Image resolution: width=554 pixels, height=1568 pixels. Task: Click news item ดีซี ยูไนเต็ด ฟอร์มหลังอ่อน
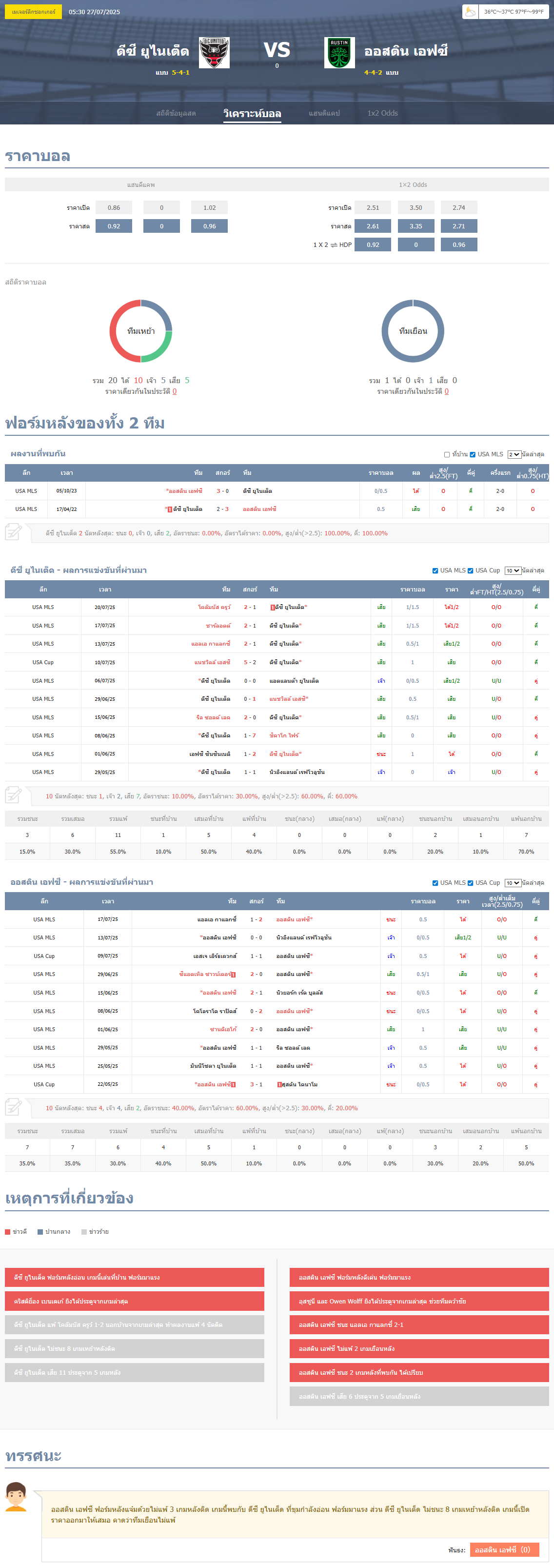[x=135, y=1277]
